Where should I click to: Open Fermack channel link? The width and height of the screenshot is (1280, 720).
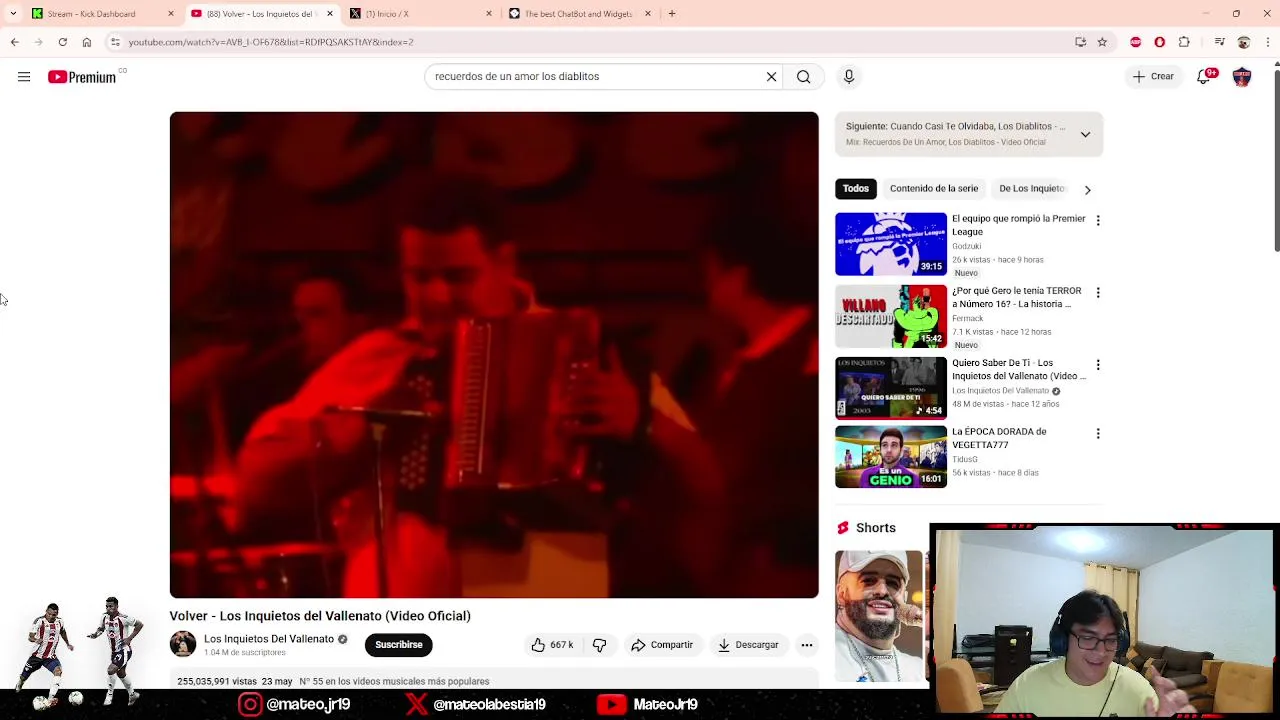click(x=967, y=318)
